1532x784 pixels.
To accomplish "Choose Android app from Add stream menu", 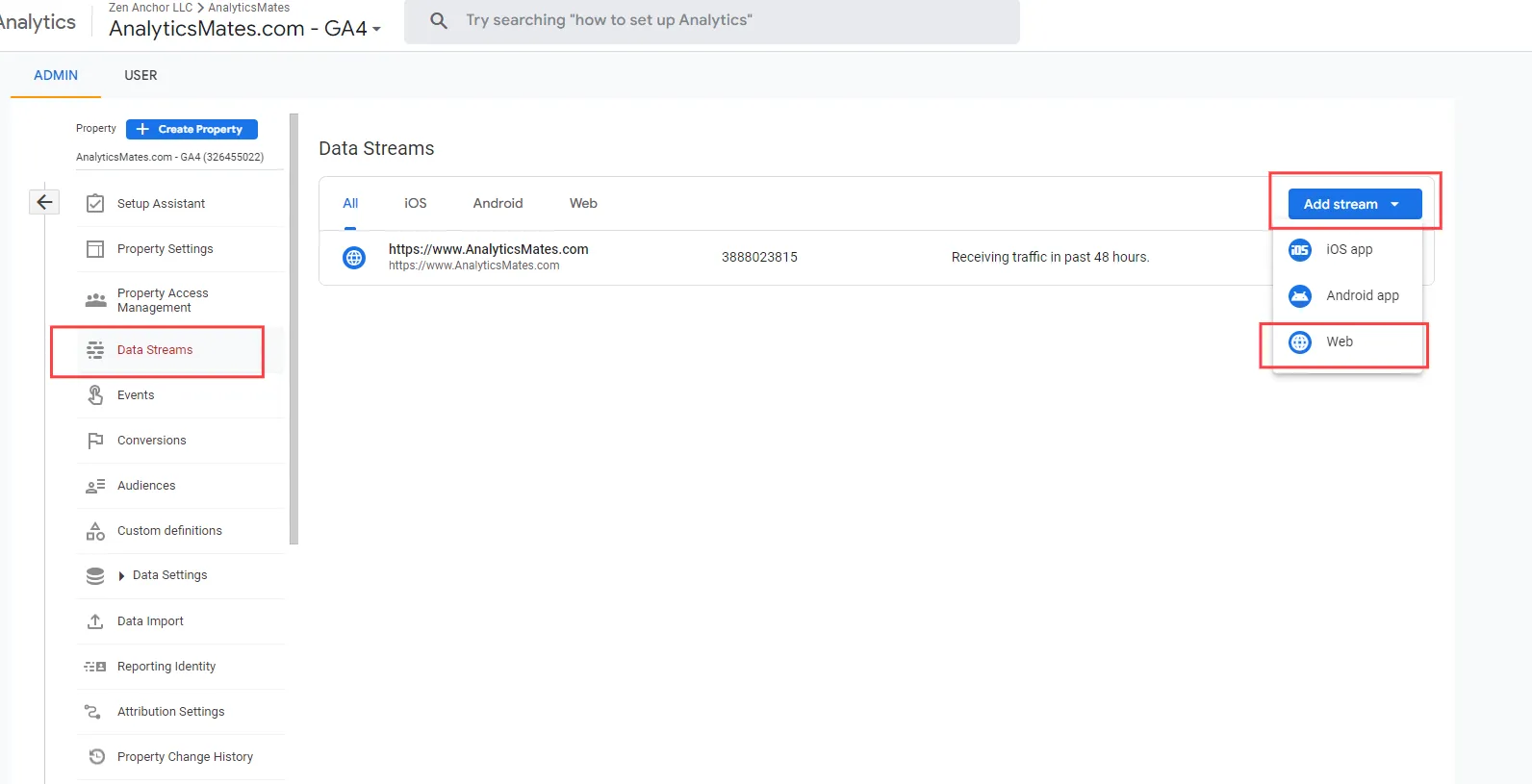I will pyautogui.click(x=1347, y=296).
